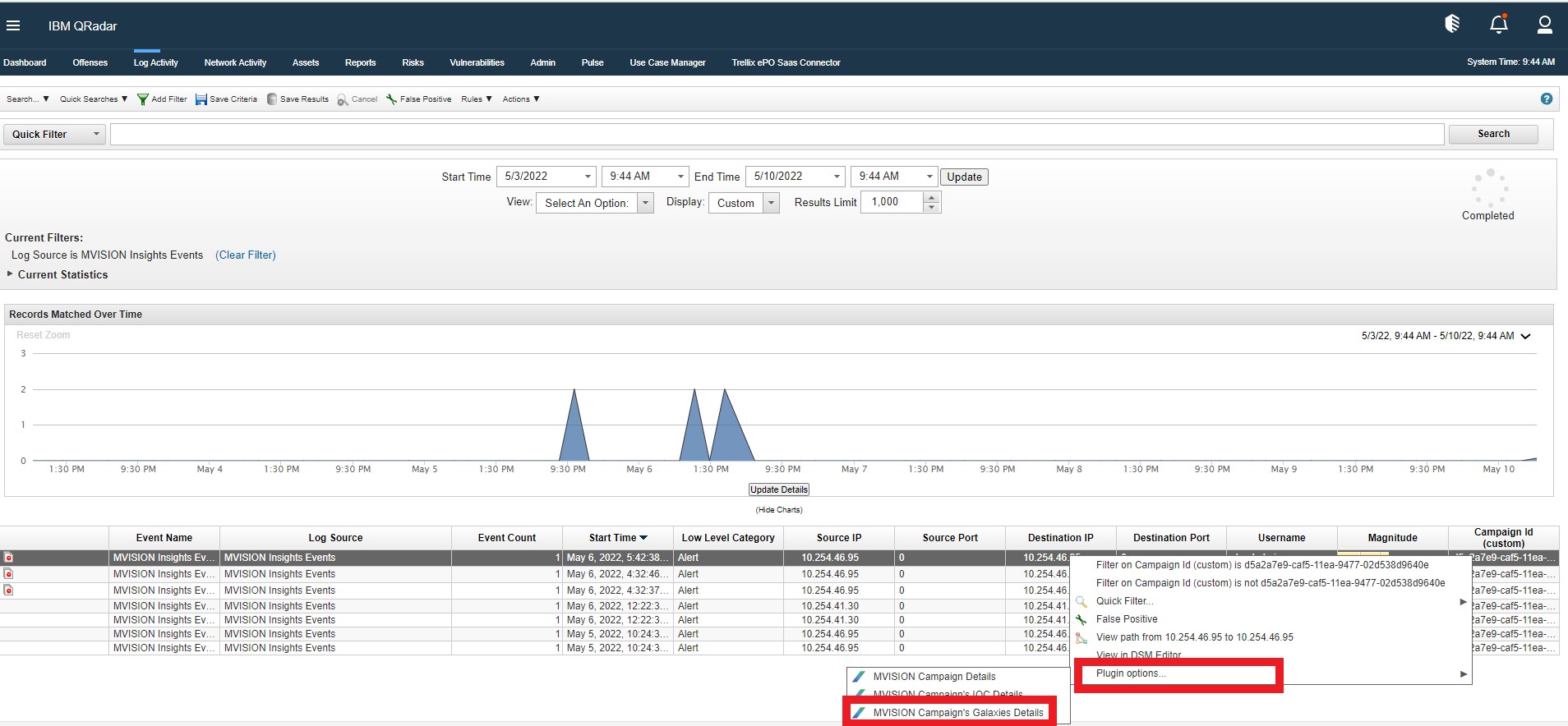Click the red icon on the 5:42:38 event row
This screenshot has height=726, width=1568.
point(8,558)
